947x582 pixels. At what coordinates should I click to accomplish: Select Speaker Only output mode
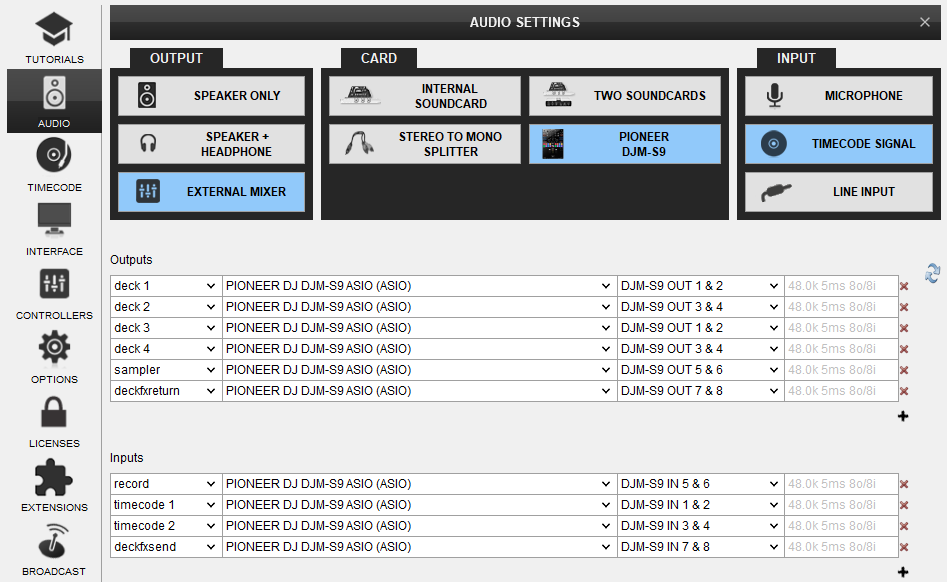point(211,95)
